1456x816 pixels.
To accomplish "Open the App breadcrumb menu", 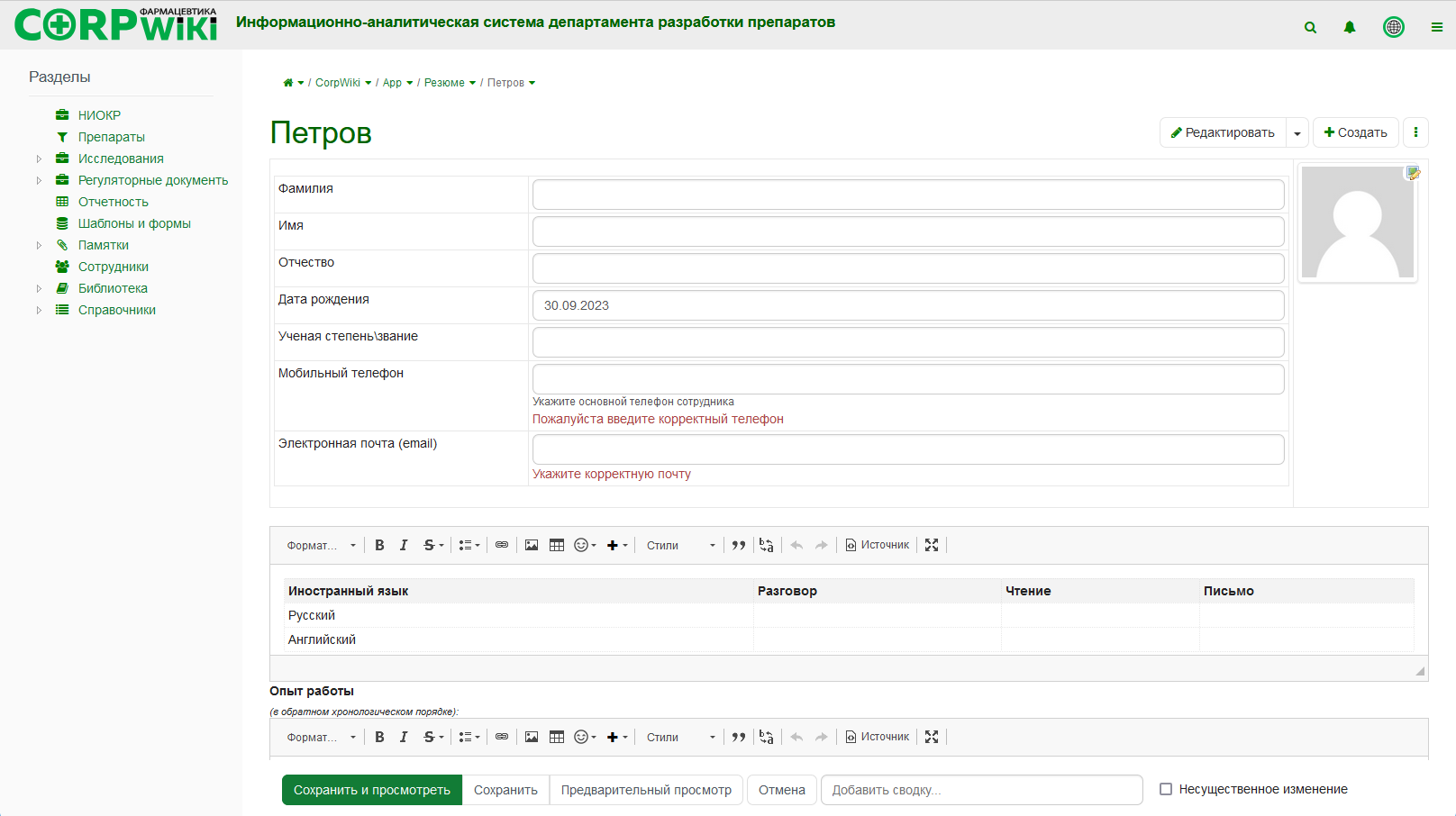I will coord(409,83).
